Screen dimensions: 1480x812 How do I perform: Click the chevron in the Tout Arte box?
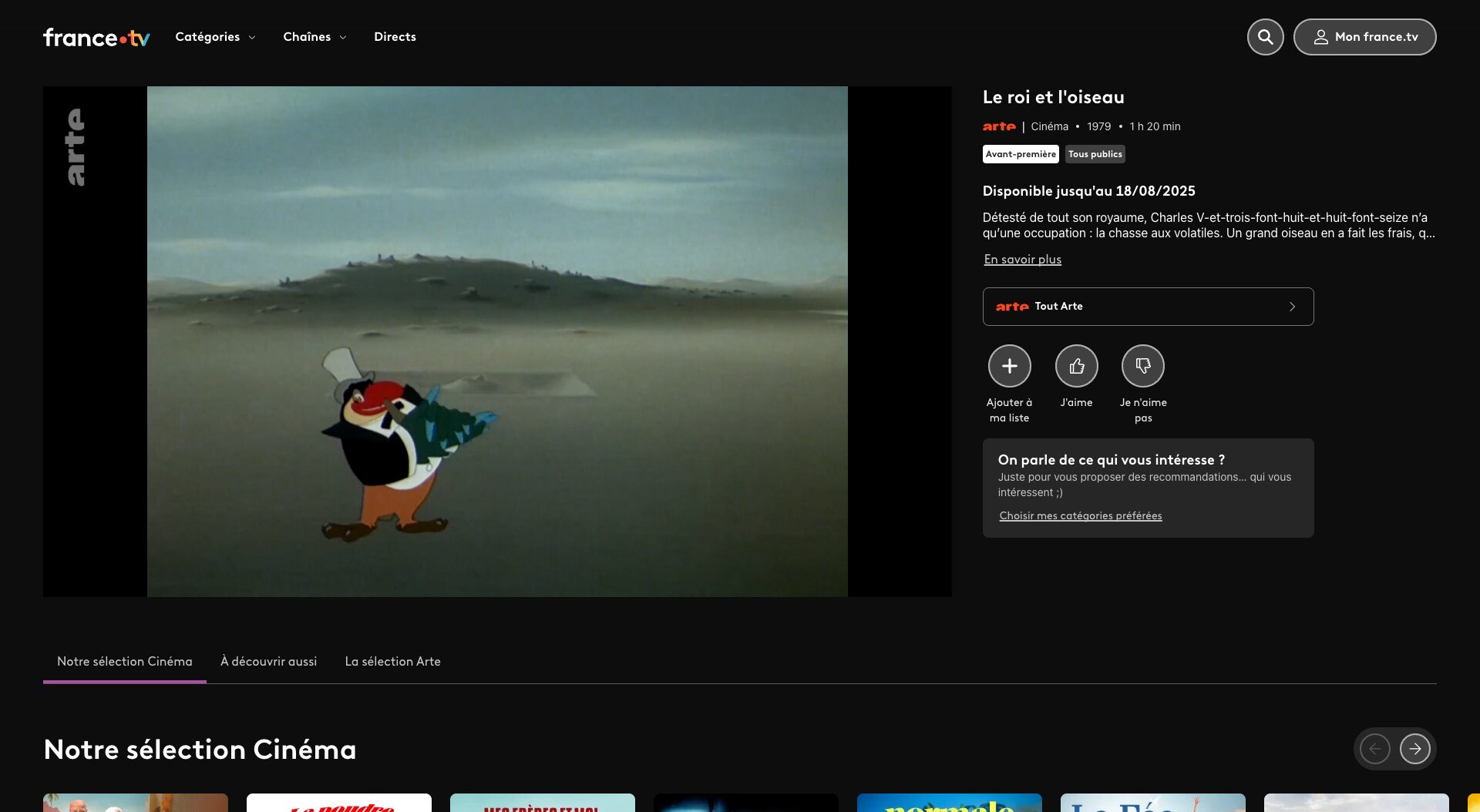(1292, 307)
